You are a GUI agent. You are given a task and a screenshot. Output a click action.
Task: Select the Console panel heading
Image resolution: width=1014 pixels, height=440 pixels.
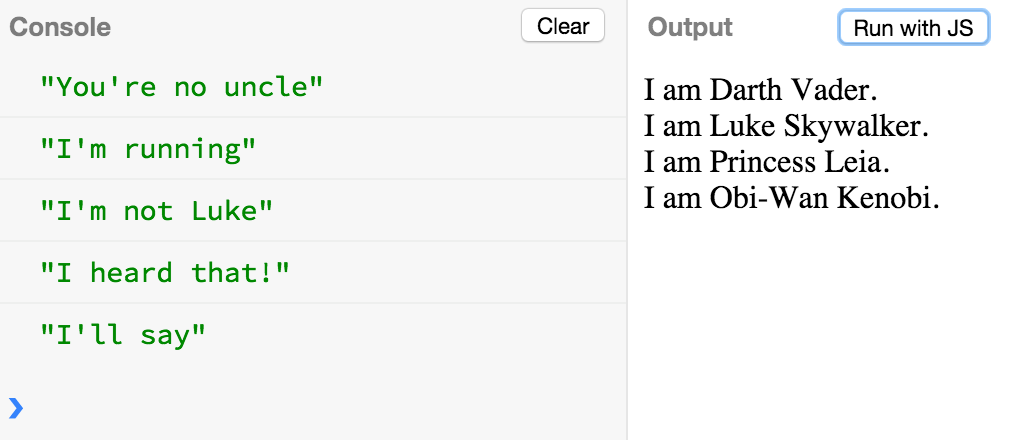point(60,27)
